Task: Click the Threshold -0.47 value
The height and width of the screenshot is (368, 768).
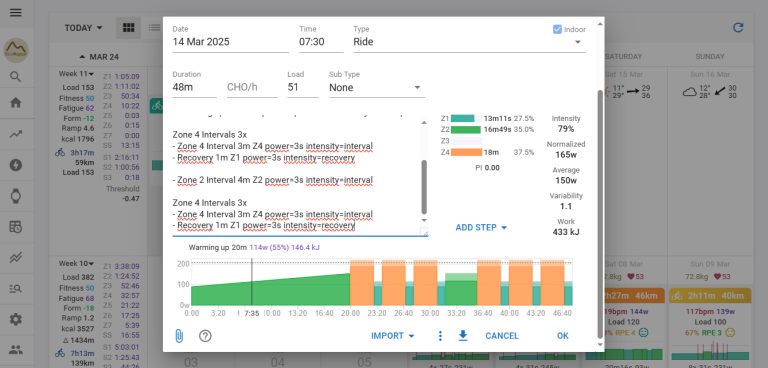Action: pyautogui.click(x=131, y=198)
